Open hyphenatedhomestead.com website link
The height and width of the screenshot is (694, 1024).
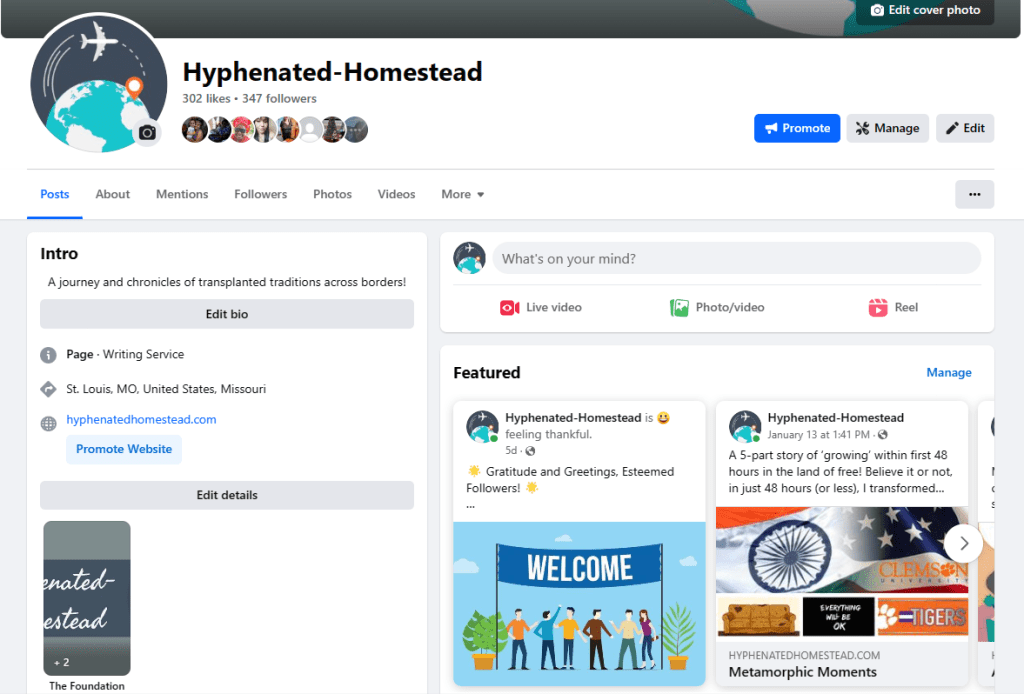[x=141, y=419]
